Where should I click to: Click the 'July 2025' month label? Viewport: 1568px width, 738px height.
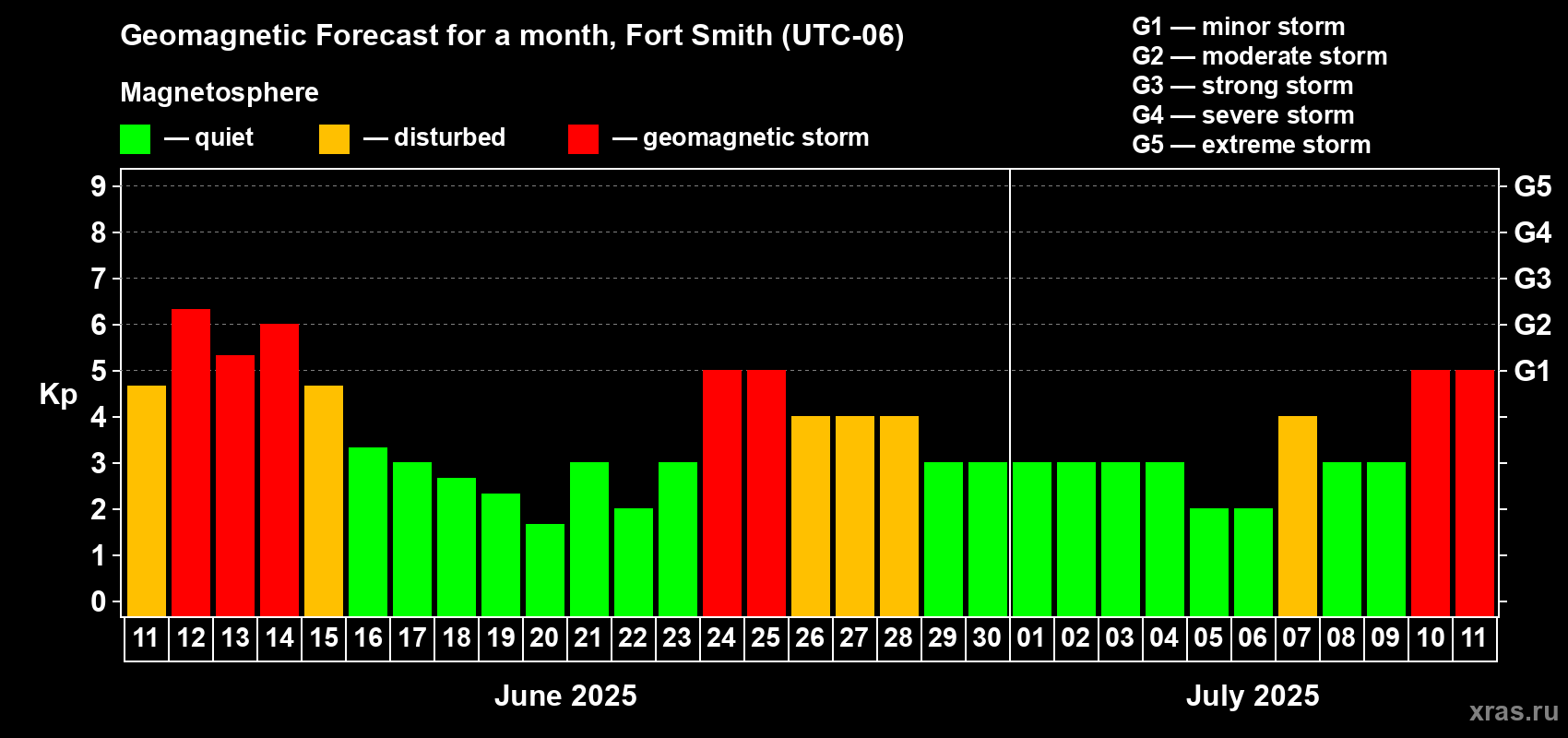1253,696
